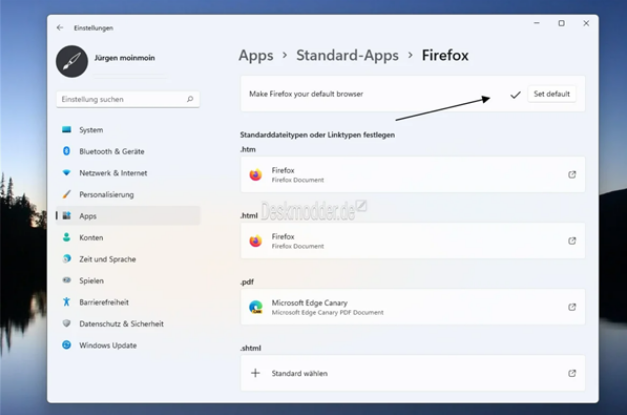627x415 pixels.
Task: Select Apps in the sidebar
Action: coord(128,216)
